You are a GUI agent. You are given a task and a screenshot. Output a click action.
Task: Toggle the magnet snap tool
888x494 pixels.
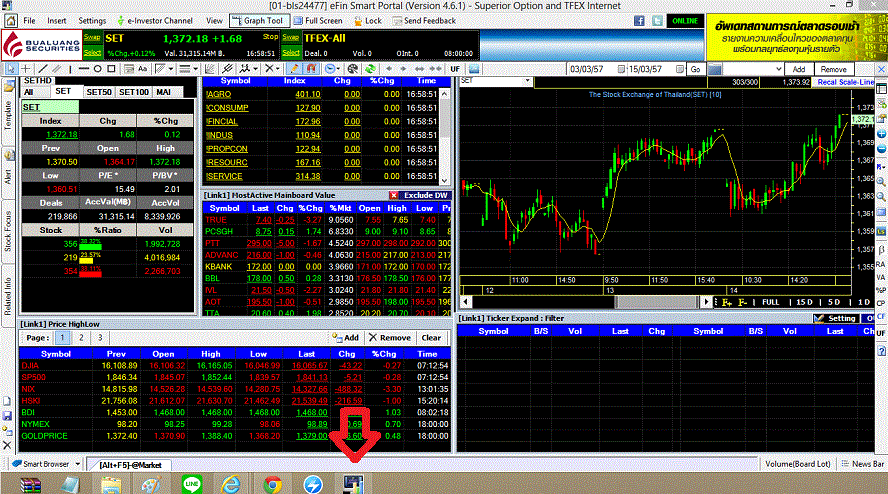(x=311, y=69)
